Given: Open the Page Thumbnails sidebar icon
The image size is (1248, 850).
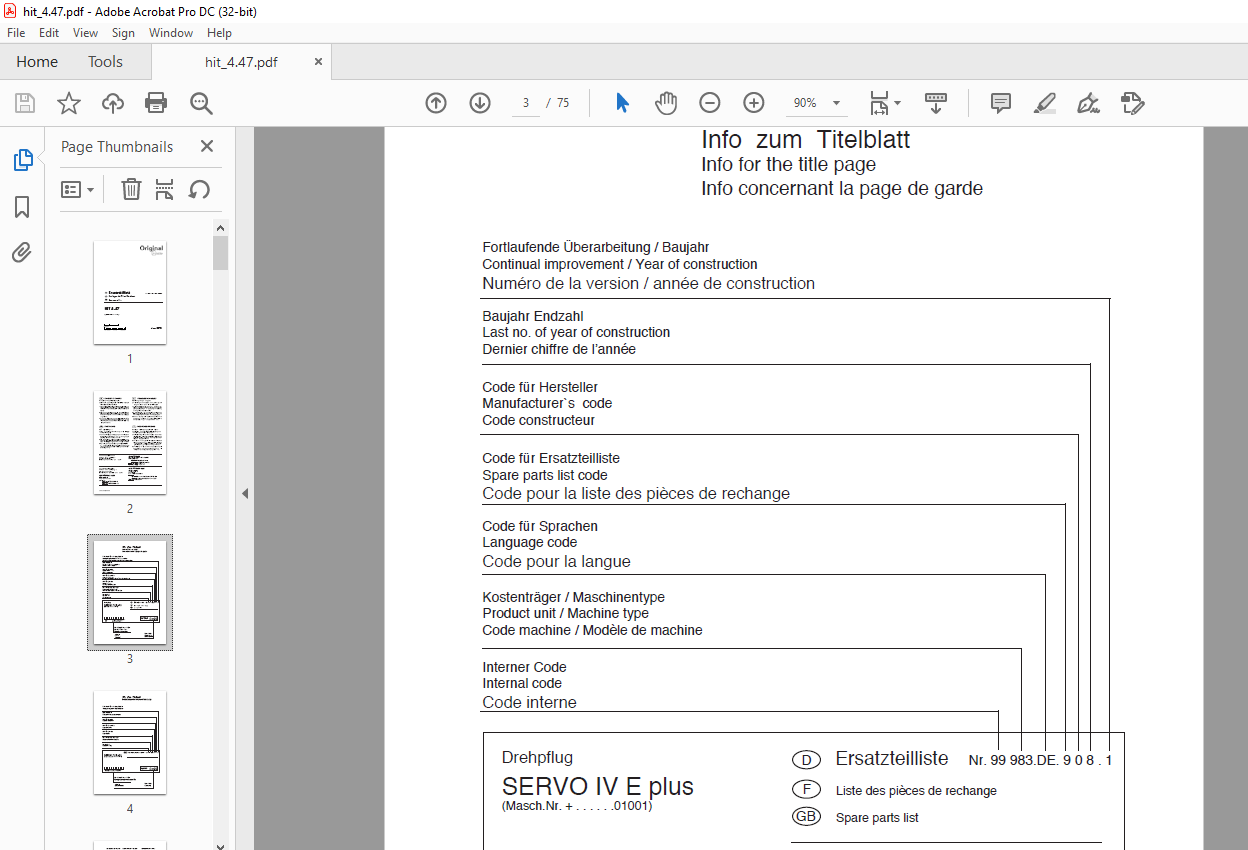Looking at the screenshot, I should point(22,160).
